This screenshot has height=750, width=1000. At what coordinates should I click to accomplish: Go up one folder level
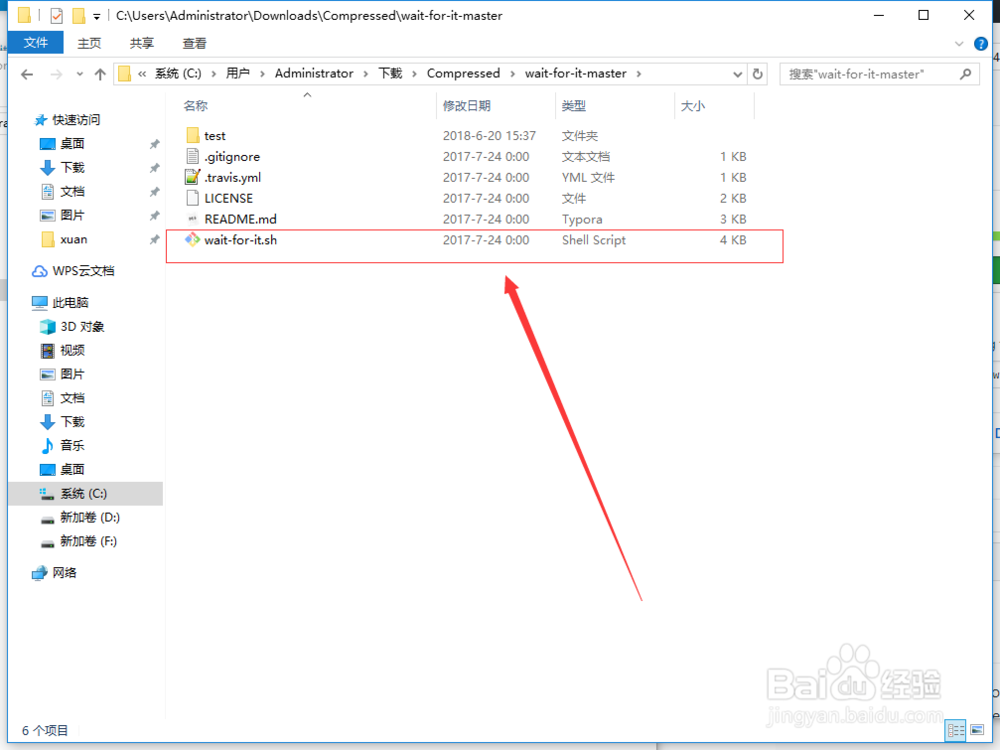pyautogui.click(x=100, y=75)
